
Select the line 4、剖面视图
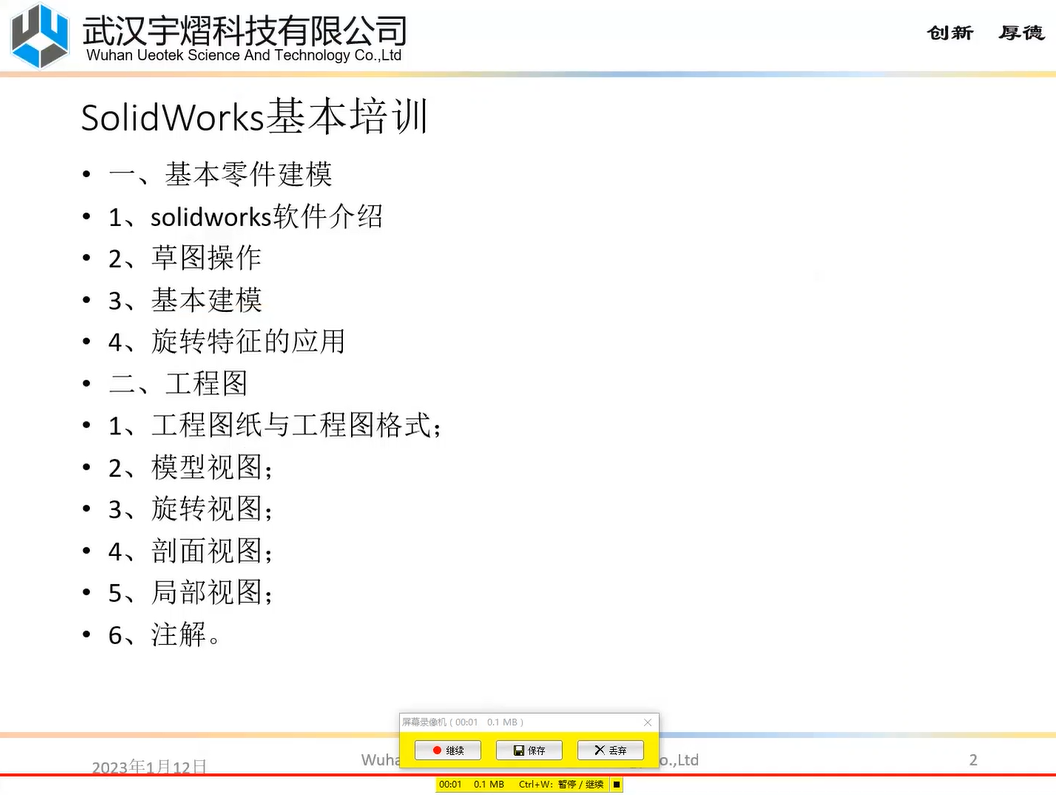coord(191,551)
